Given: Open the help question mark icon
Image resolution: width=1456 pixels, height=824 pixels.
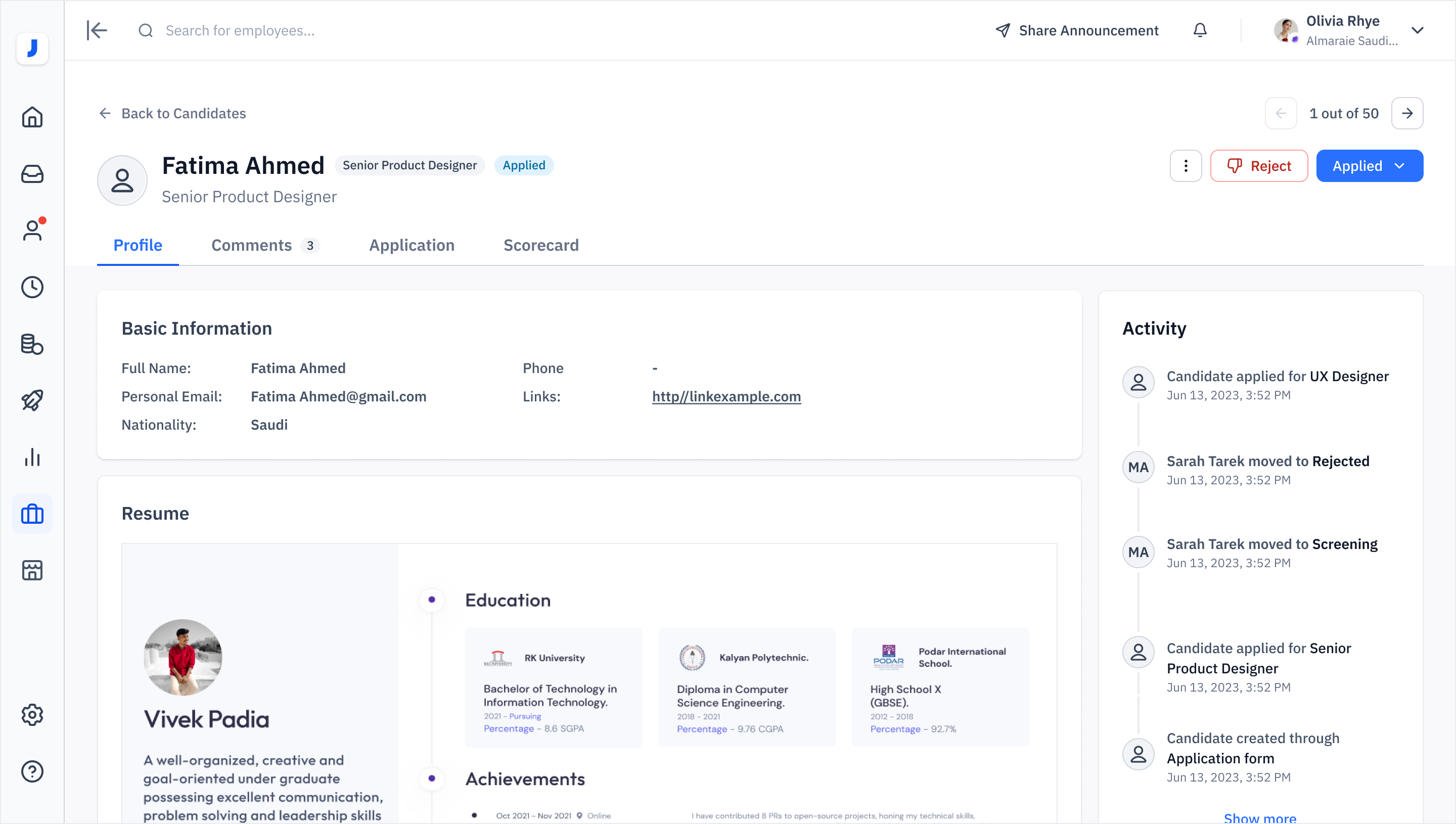Looking at the screenshot, I should click(32, 771).
